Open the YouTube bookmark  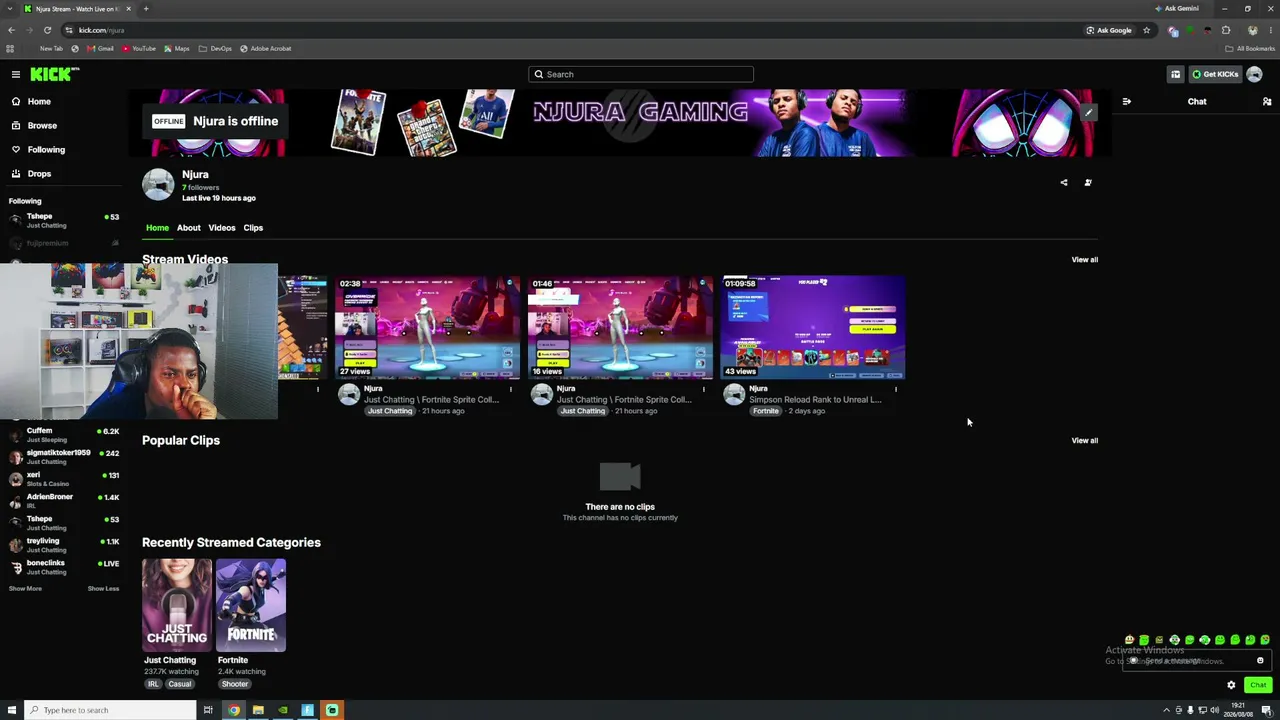click(x=139, y=48)
